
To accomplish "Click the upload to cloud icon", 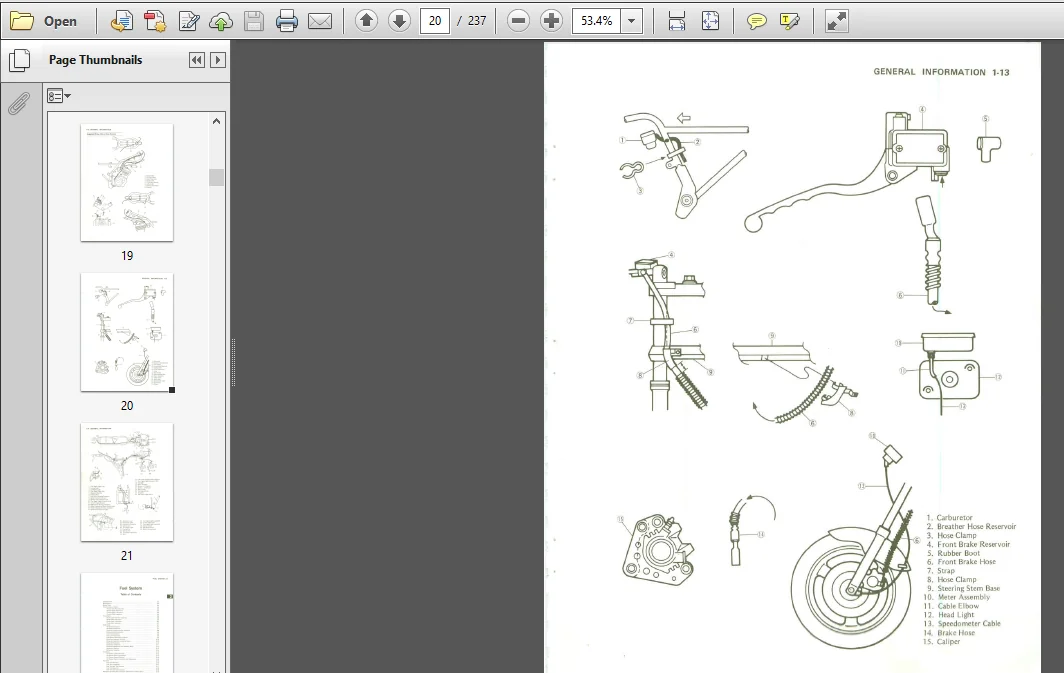I will coord(221,22).
